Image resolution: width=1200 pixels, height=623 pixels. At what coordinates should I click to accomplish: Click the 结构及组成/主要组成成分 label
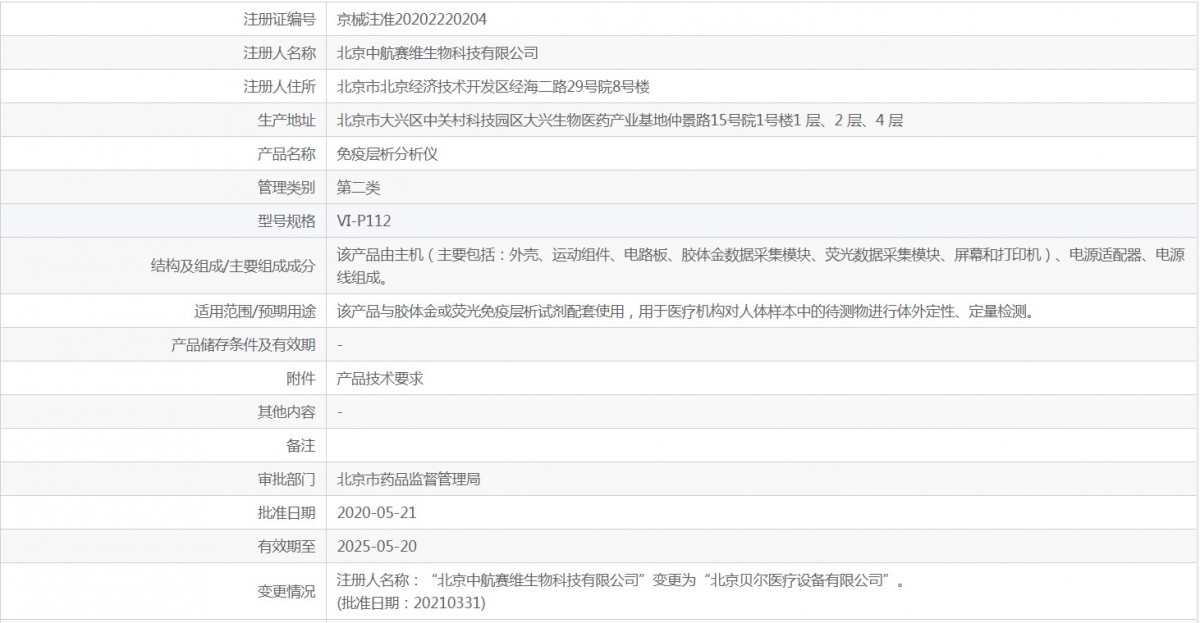232,266
